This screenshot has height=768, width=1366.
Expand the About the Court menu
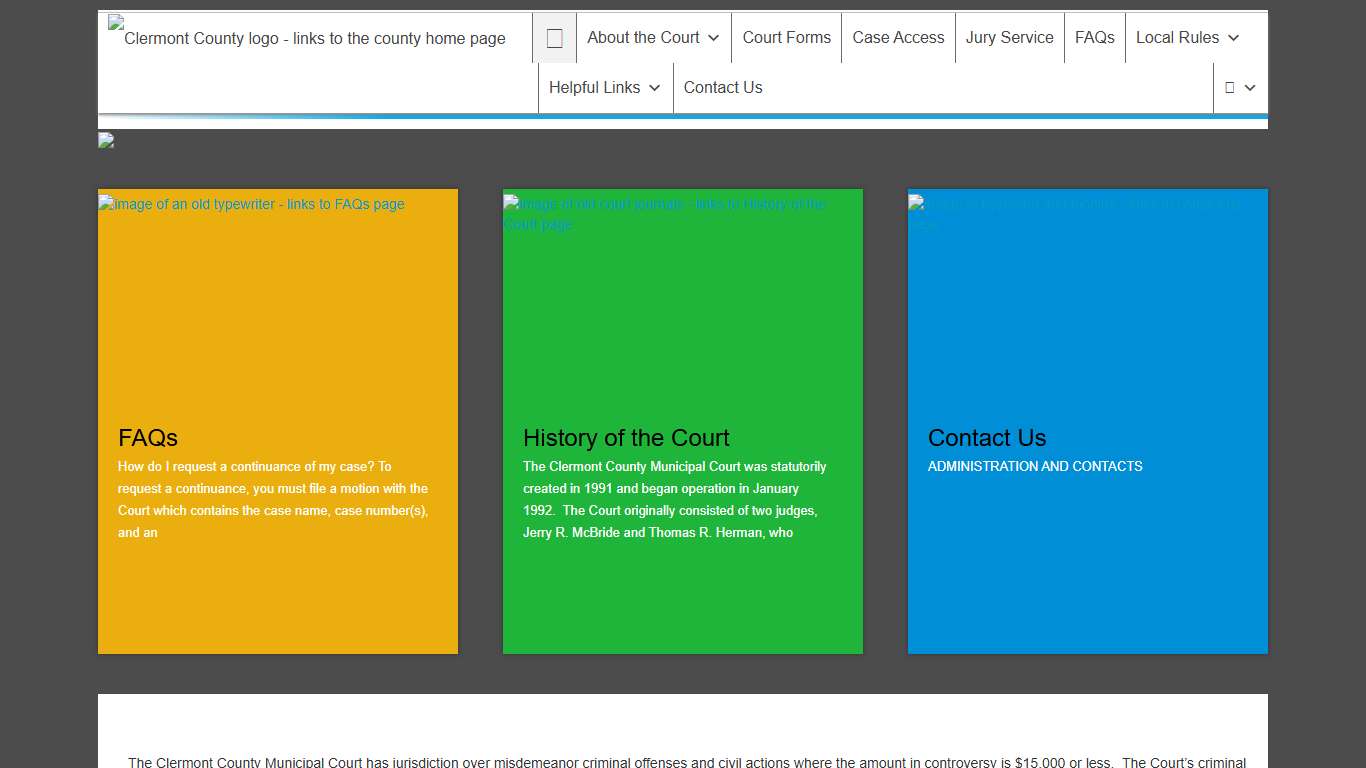653,38
